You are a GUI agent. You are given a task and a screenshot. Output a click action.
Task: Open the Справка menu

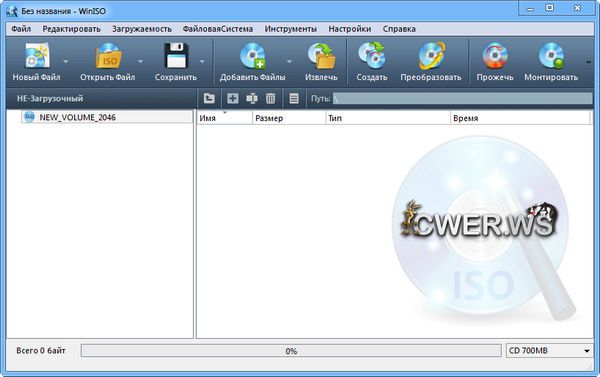(399, 29)
